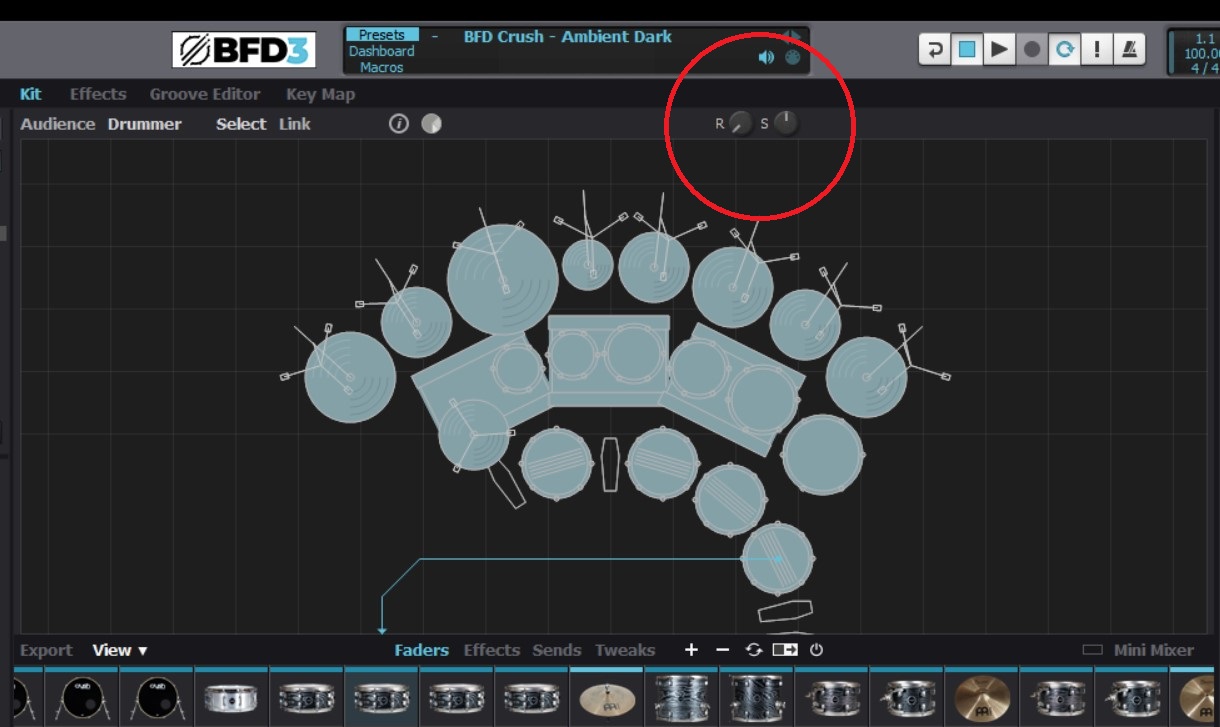Select the hi-hat in the kit view
The height and width of the screenshot is (727, 1220).
474,434
